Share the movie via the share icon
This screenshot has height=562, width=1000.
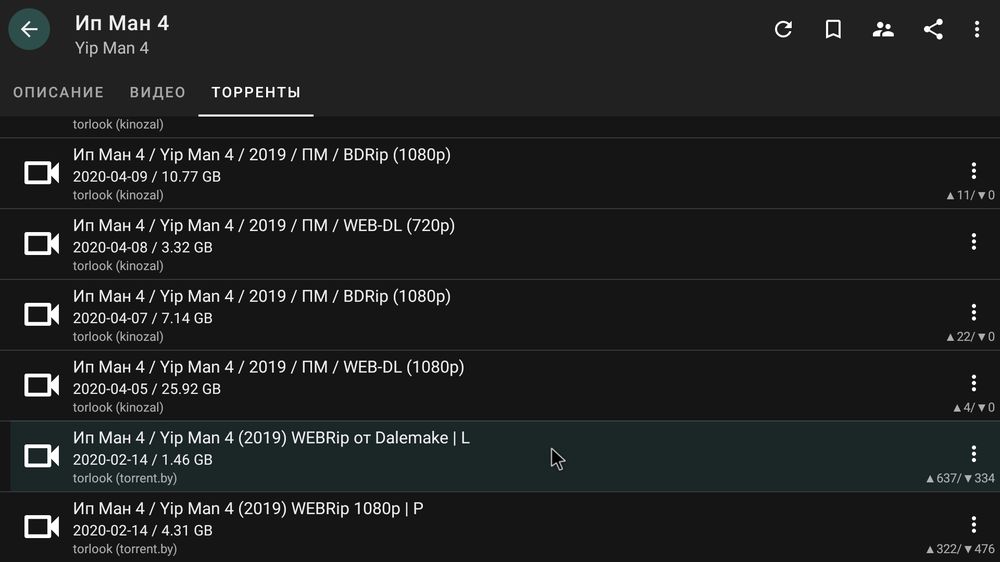933,29
